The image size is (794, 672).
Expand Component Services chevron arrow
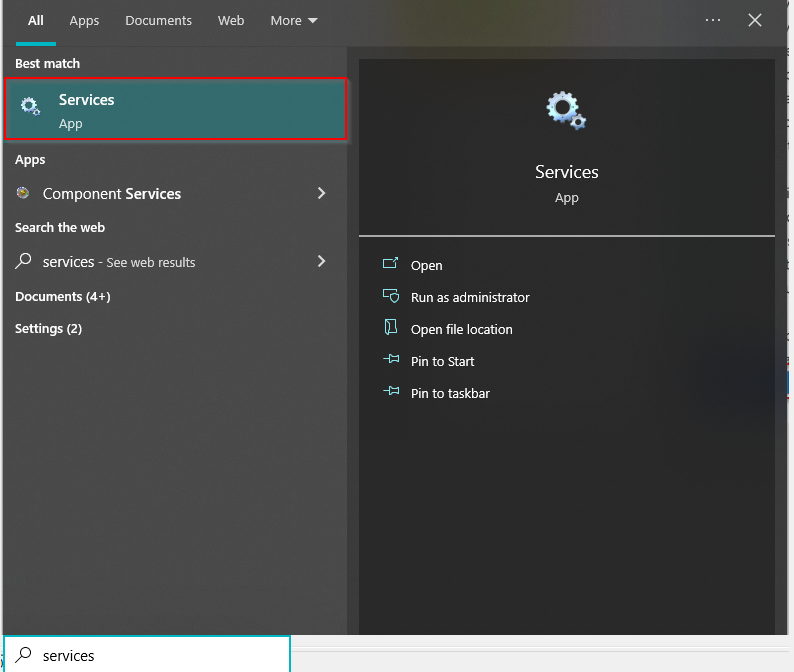point(321,193)
